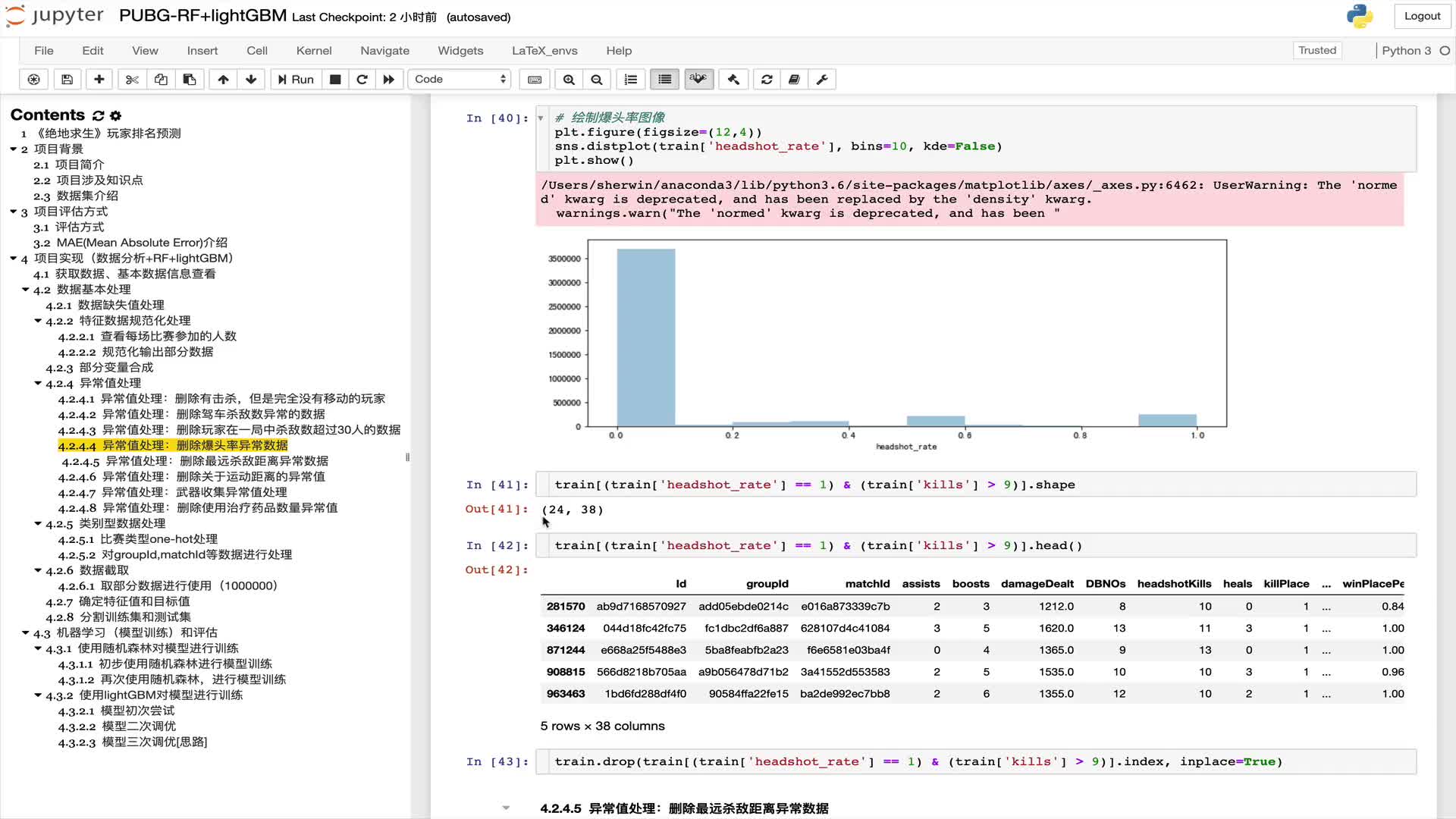Collapse heading 4.2.4.5 in the notebook

click(x=506, y=808)
